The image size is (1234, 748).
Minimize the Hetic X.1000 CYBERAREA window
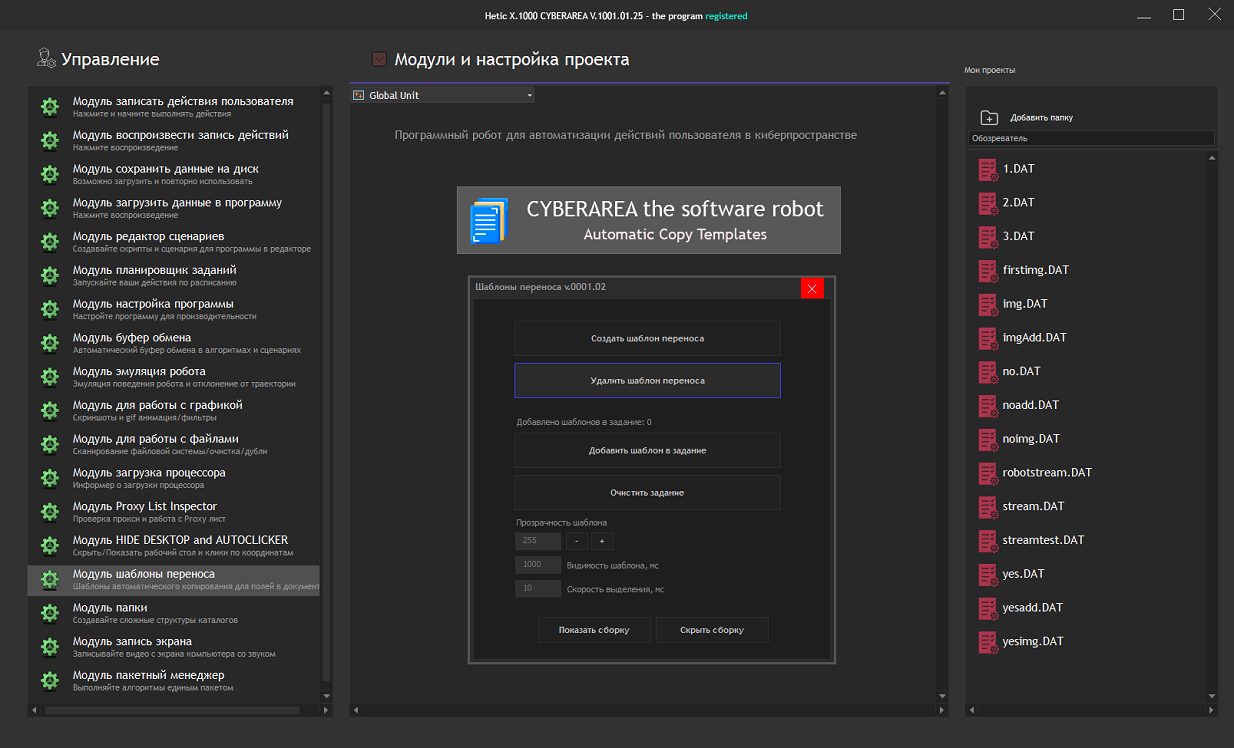1144,15
